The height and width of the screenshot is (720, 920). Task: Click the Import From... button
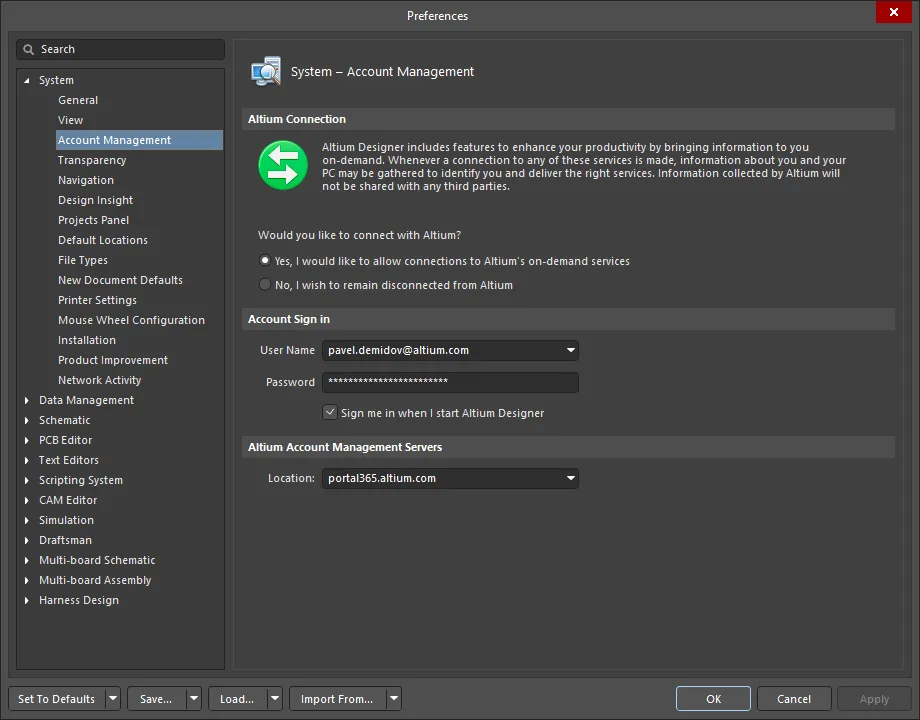click(x=337, y=699)
